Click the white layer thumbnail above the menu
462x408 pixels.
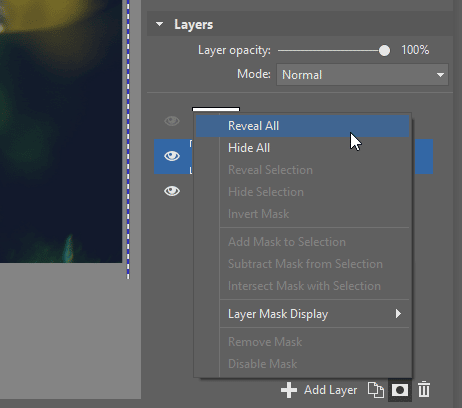216,110
